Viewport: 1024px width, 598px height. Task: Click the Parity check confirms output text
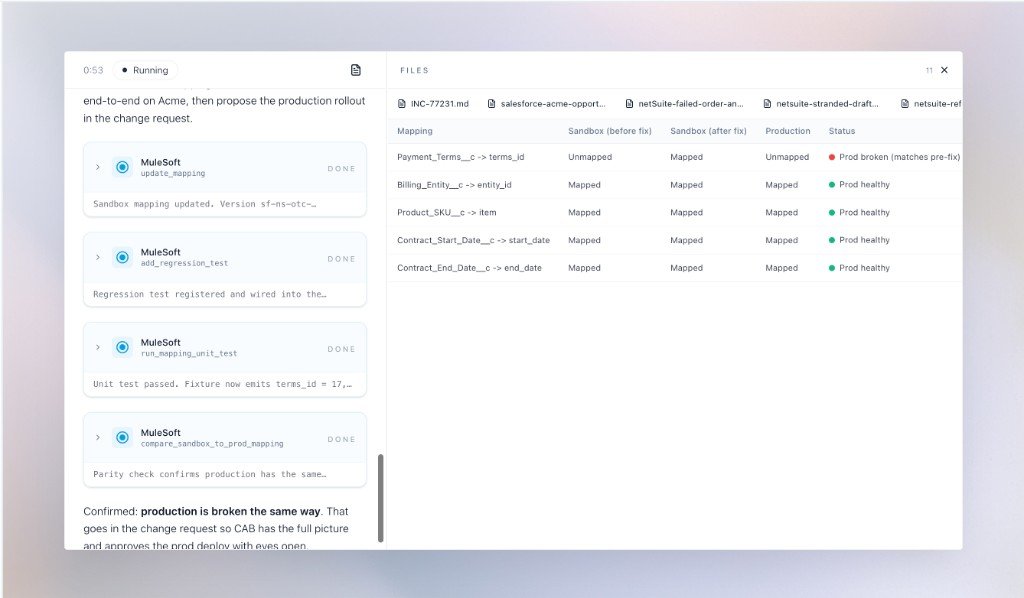[210, 474]
